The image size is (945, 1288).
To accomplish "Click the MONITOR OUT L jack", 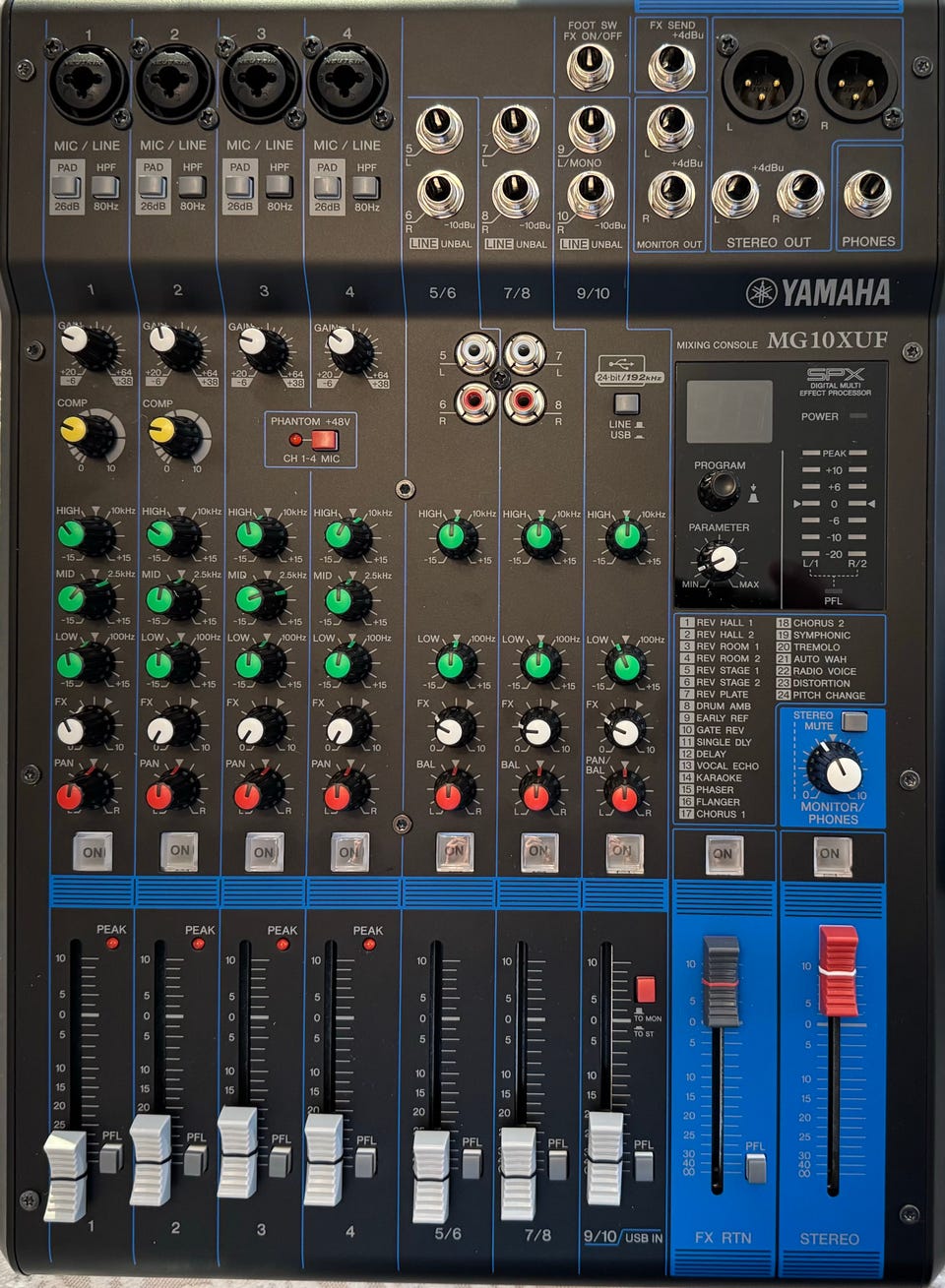I will coord(671,128).
